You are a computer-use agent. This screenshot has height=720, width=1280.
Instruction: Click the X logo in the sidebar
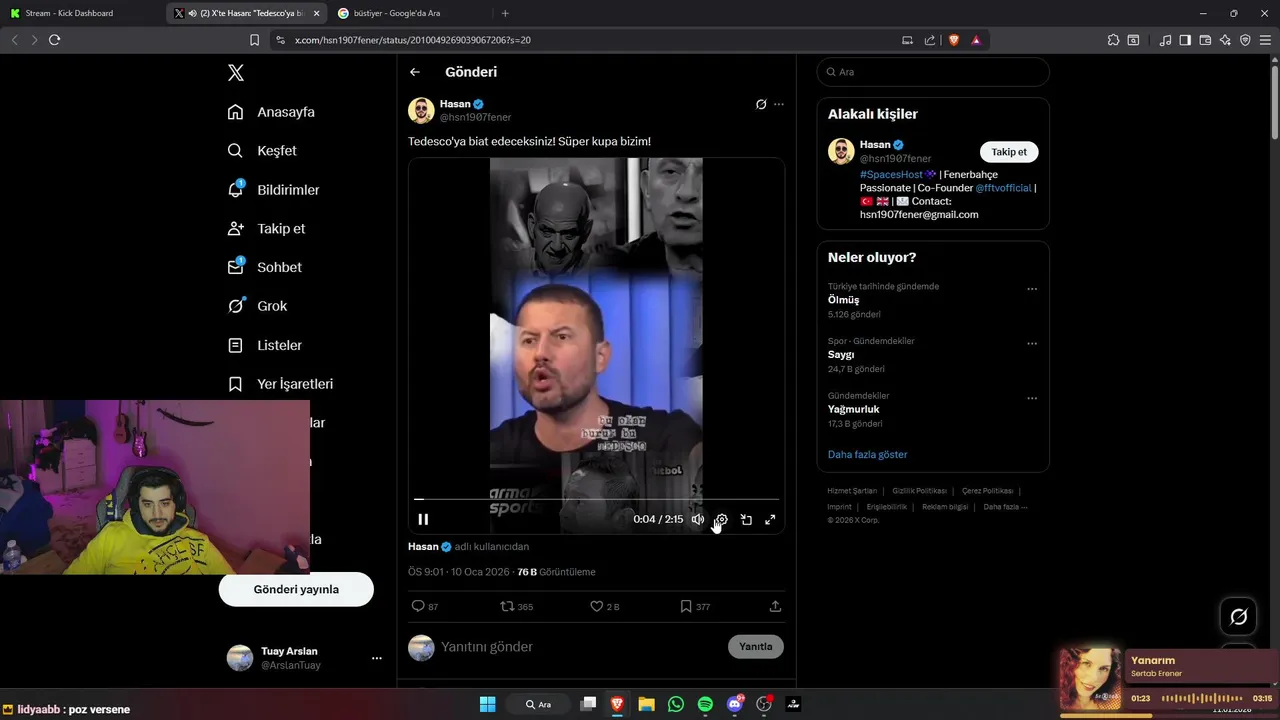(x=235, y=72)
